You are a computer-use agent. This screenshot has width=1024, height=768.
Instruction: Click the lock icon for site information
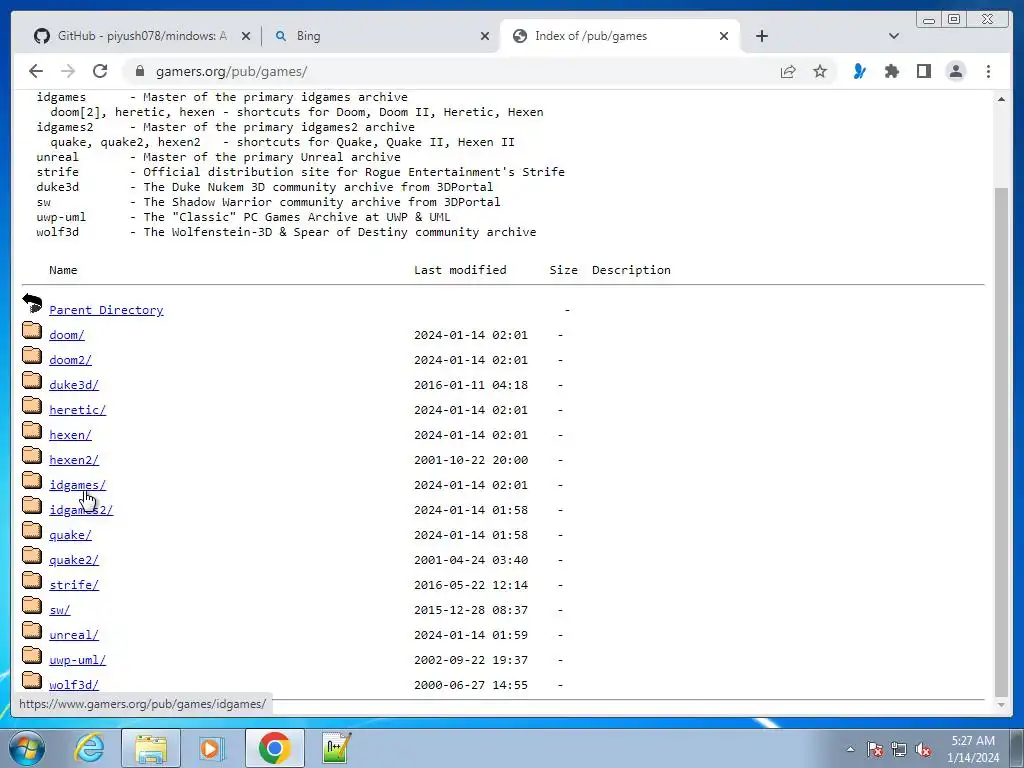click(140, 71)
